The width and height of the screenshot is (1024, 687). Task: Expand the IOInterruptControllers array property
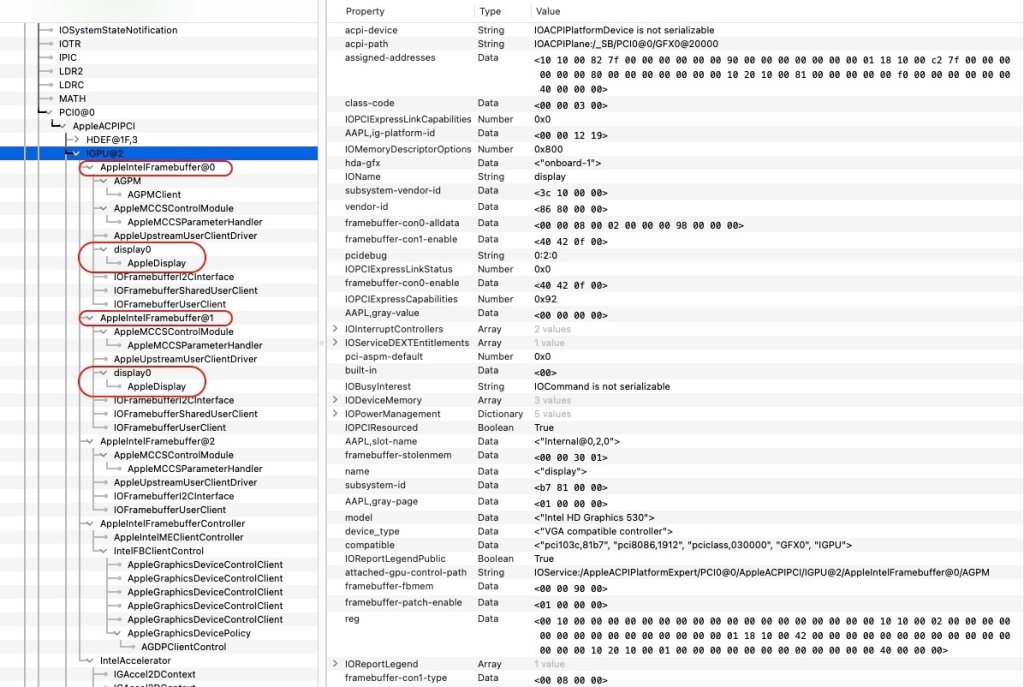click(x=335, y=329)
